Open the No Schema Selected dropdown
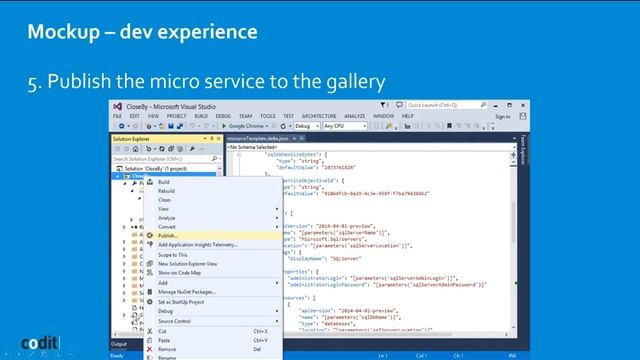The width and height of the screenshot is (640, 360). tap(371, 147)
